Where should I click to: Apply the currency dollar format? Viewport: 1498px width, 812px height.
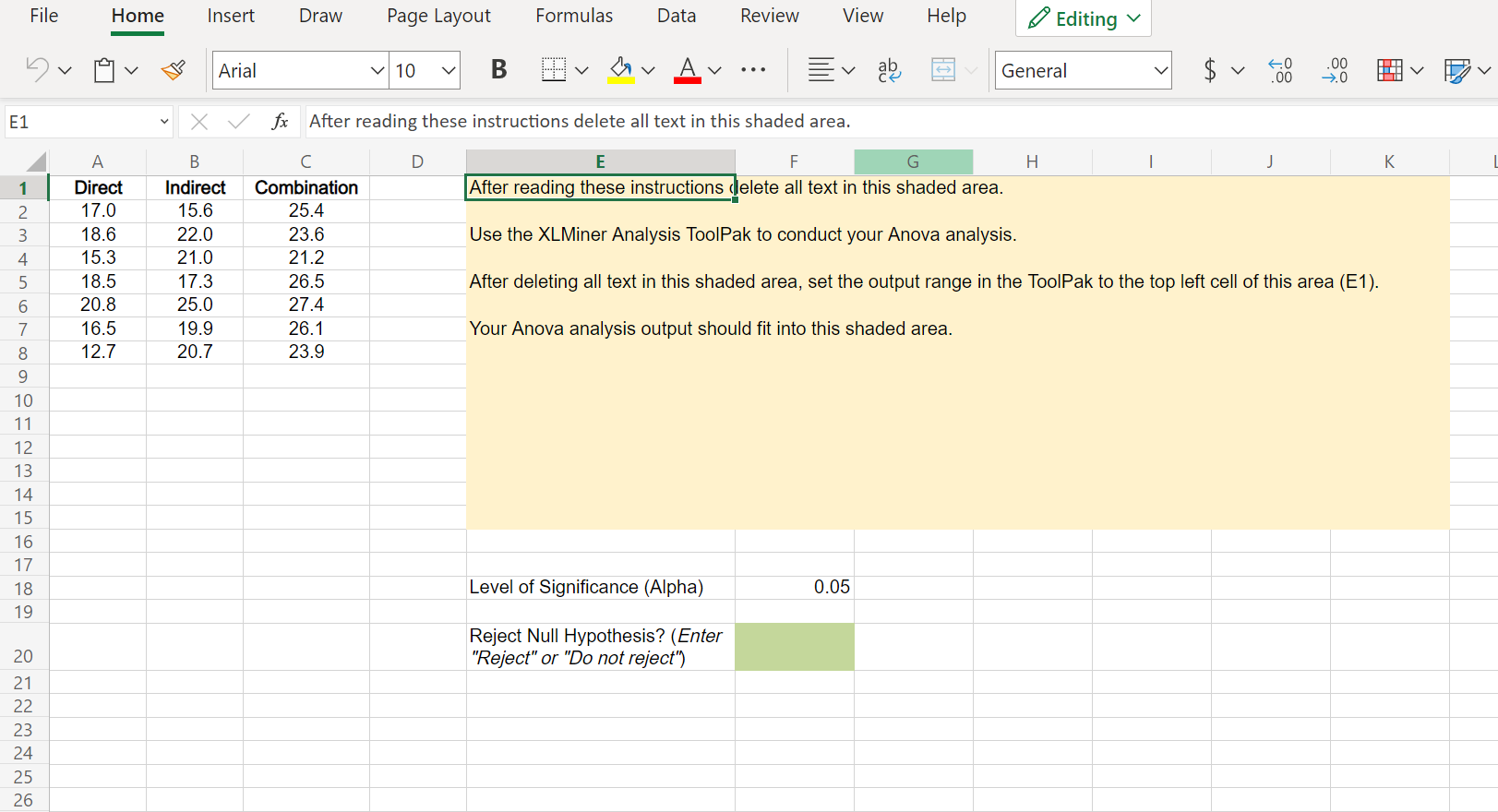(x=1210, y=70)
